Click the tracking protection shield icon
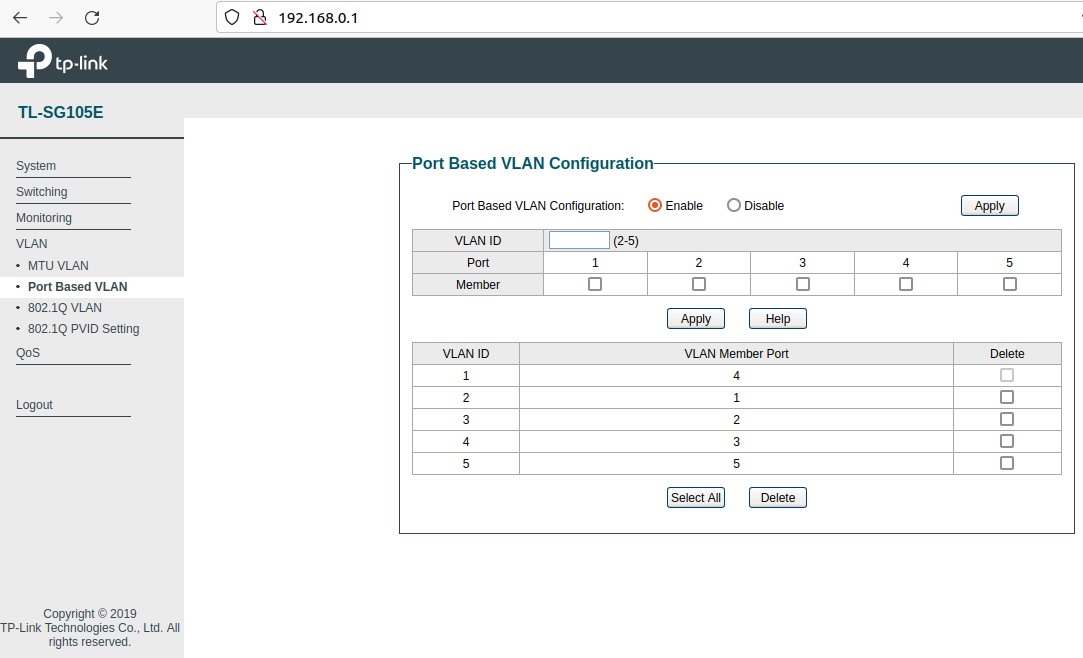 pyautogui.click(x=231, y=17)
